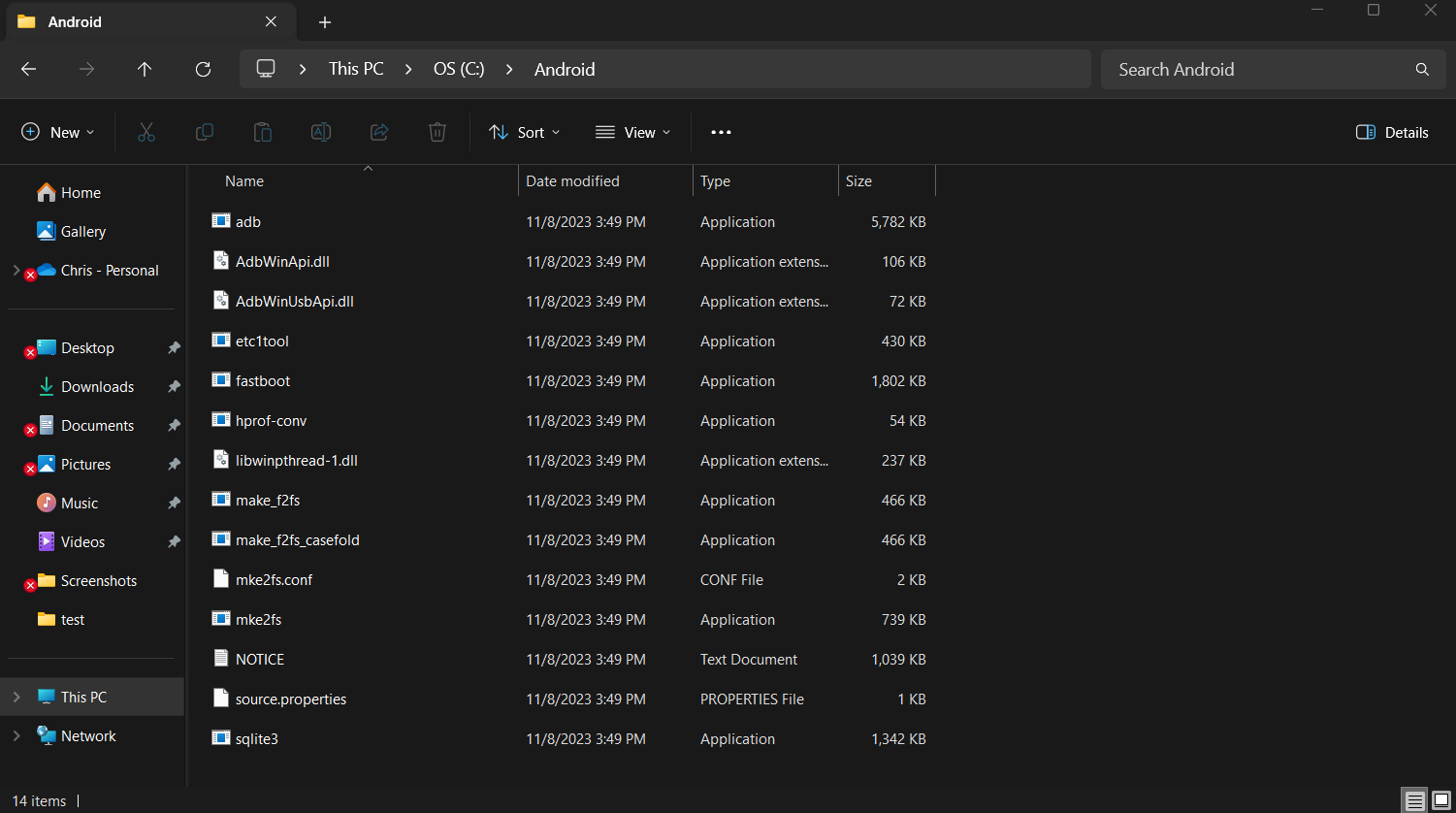
Task: Click chevron before This PC breadcrumb
Action: tap(304, 69)
